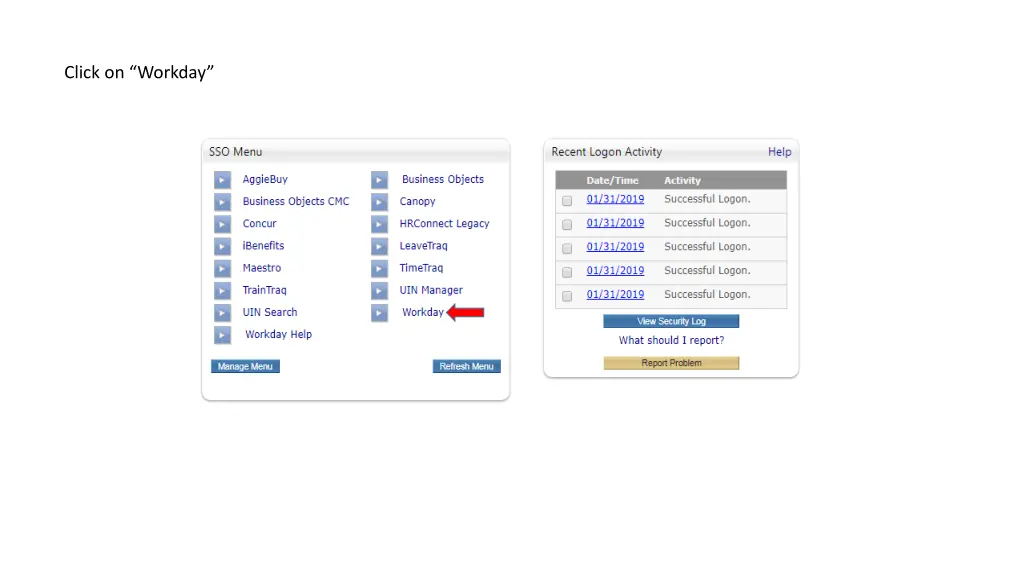Click the Workday link
Screen dimensions: 1024x576
click(423, 312)
